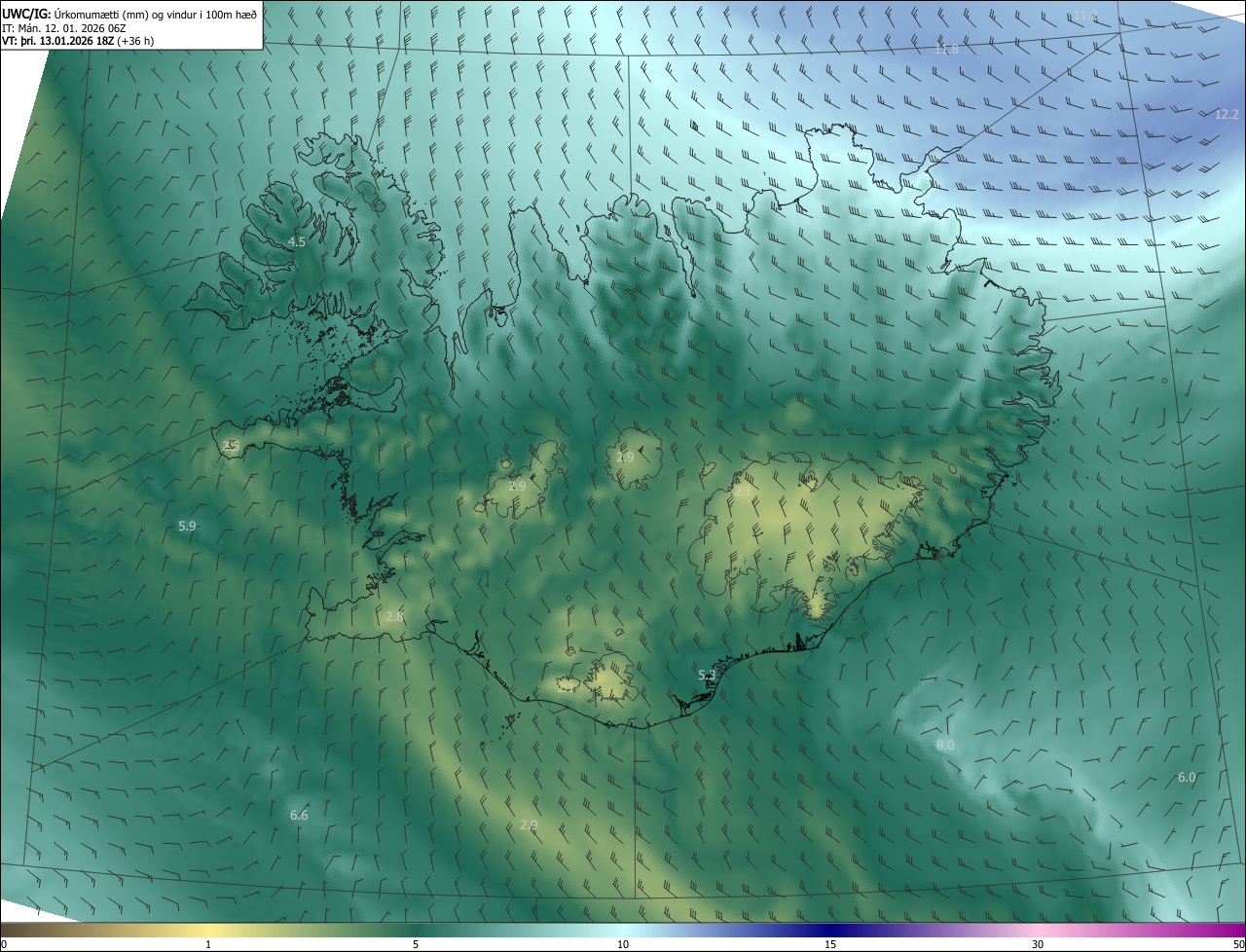Click the 2.0 value on the map
This screenshot has height=952, width=1246.
[x=528, y=824]
